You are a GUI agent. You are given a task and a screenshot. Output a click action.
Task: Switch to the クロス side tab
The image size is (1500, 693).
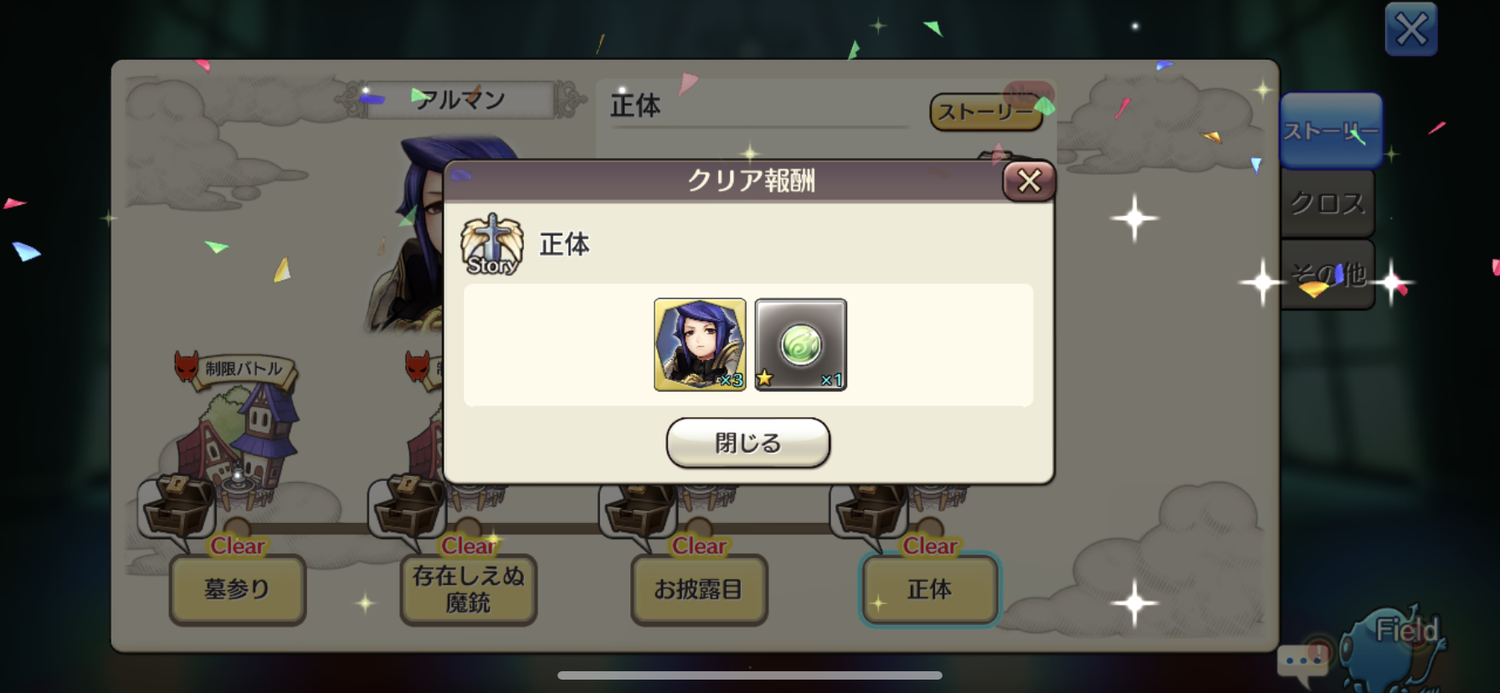(x=1327, y=203)
